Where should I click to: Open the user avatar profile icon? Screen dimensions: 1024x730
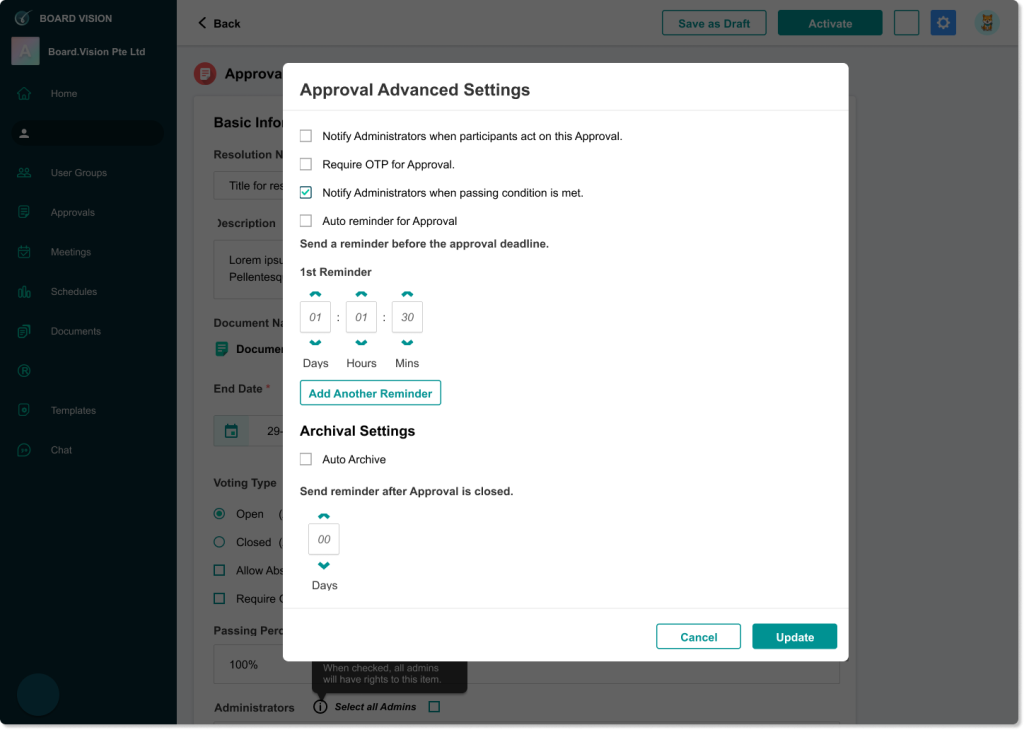tap(987, 23)
